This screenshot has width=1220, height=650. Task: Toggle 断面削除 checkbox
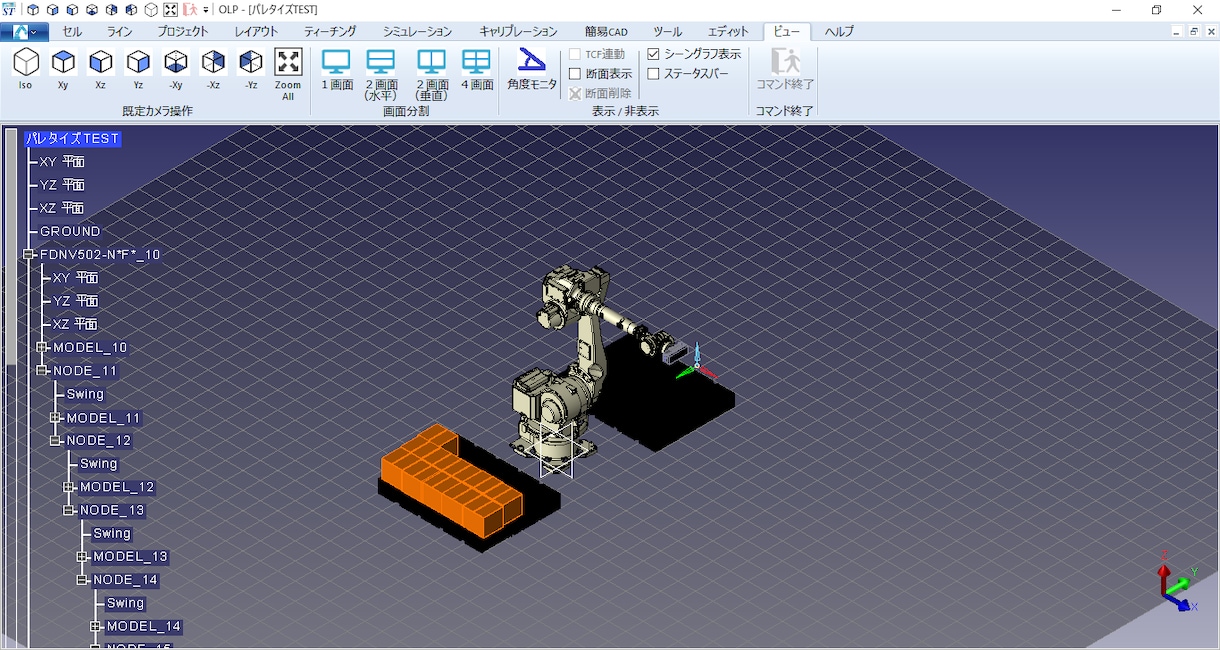click(575, 93)
